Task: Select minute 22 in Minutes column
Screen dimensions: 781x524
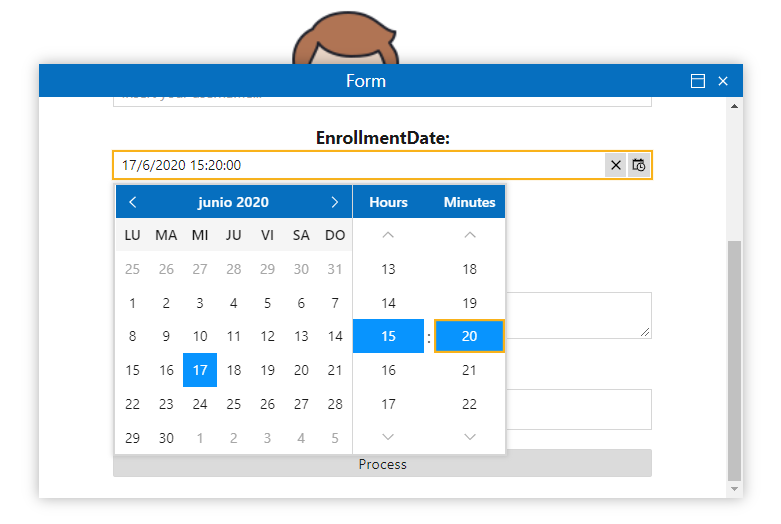Action: 470,404
